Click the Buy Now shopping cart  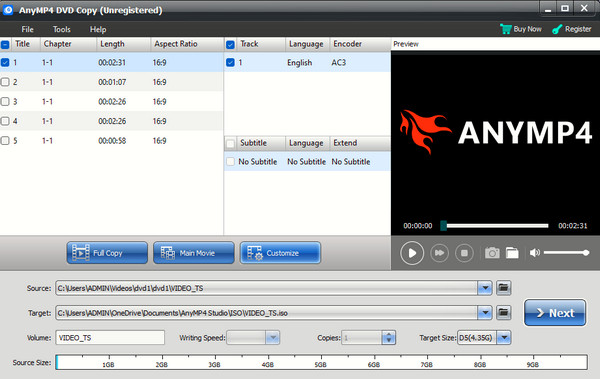[506, 29]
